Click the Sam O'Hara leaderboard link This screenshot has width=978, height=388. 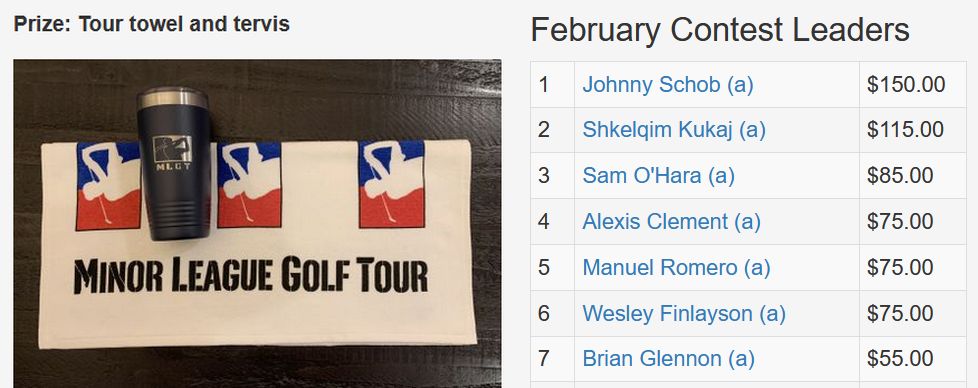(658, 176)
